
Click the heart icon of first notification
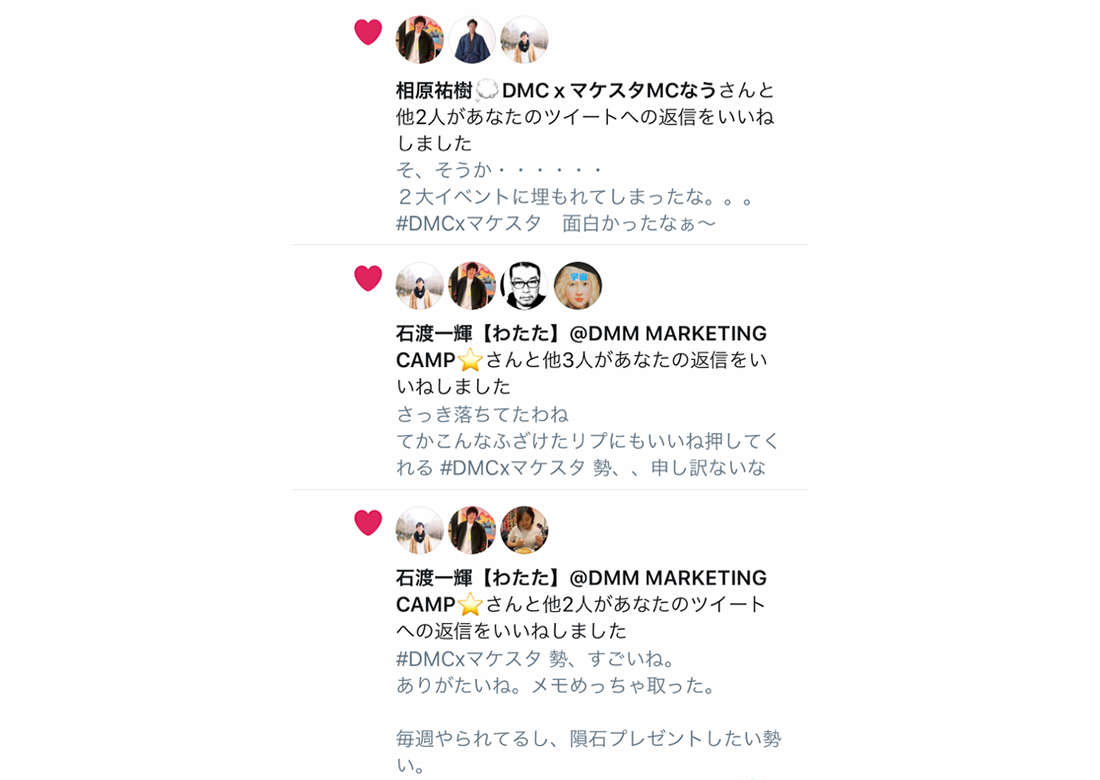[368, 32]
